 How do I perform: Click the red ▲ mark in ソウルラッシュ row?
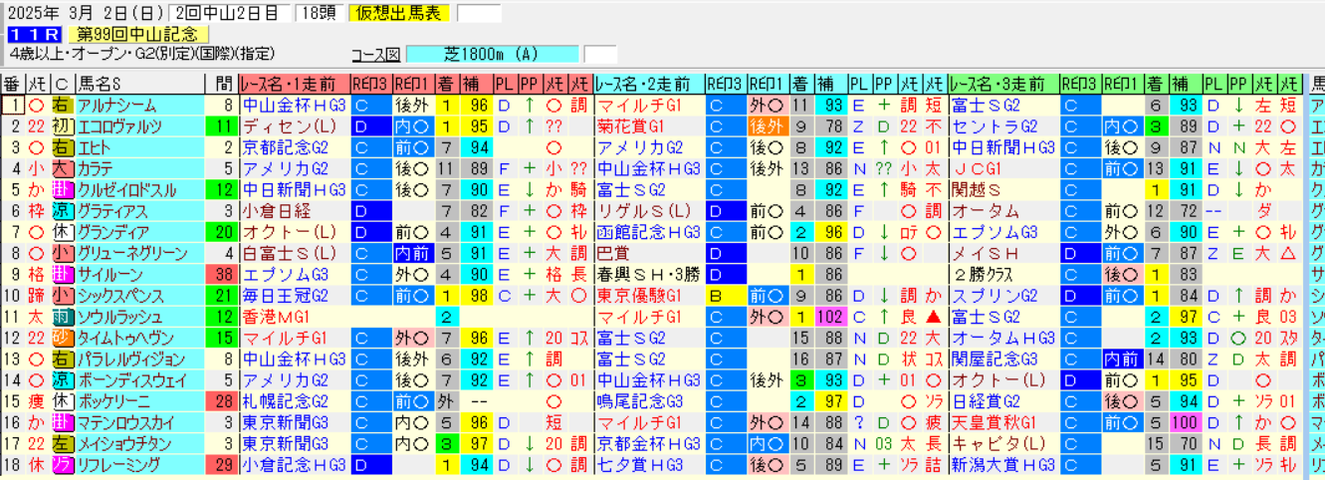pyautogui.click(x=931, y=316)
